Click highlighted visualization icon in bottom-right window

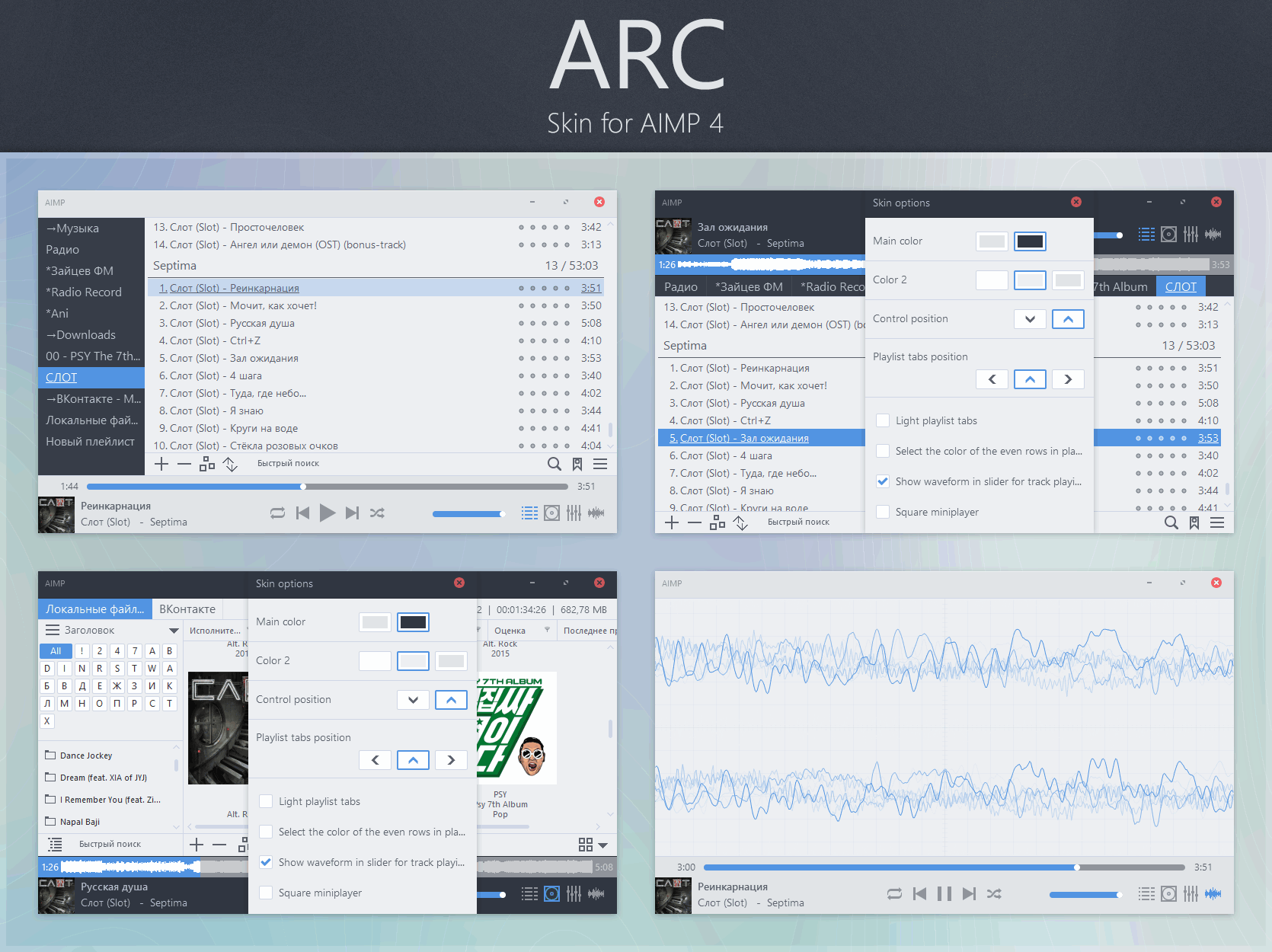click(x=1213, y=894)
